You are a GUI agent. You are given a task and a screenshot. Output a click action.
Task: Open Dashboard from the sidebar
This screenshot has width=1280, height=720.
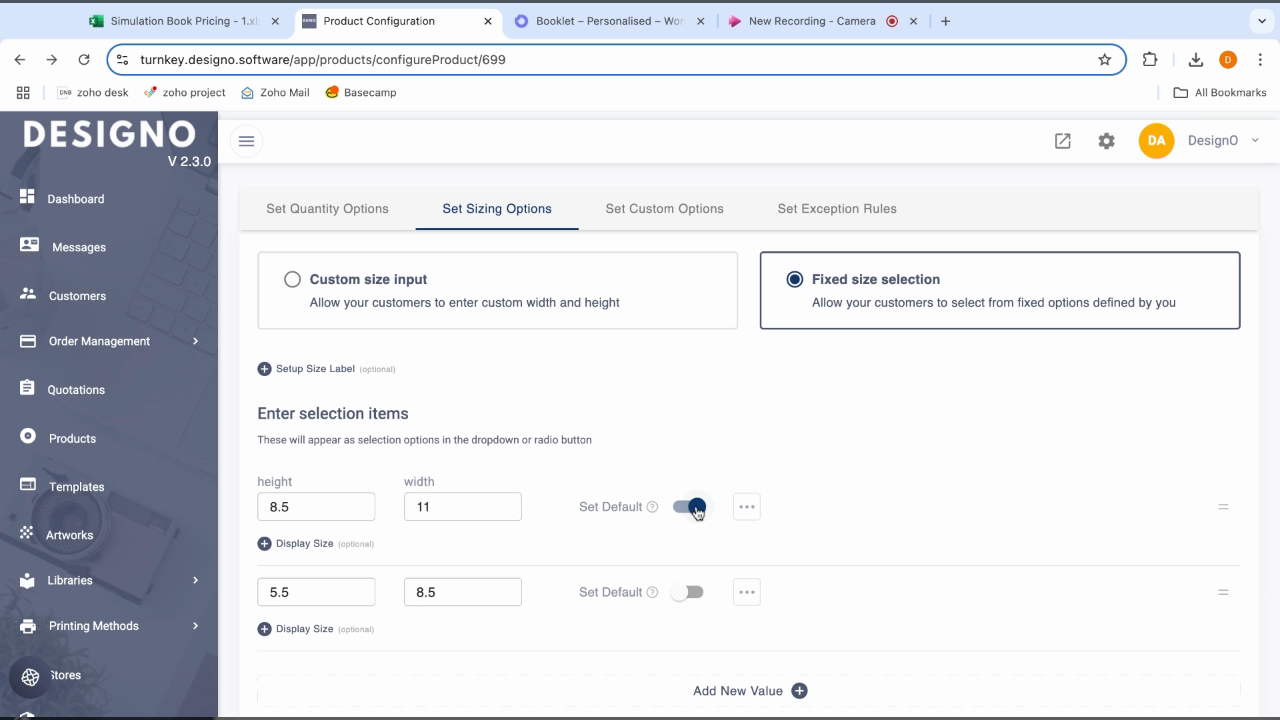click(75, 199)
